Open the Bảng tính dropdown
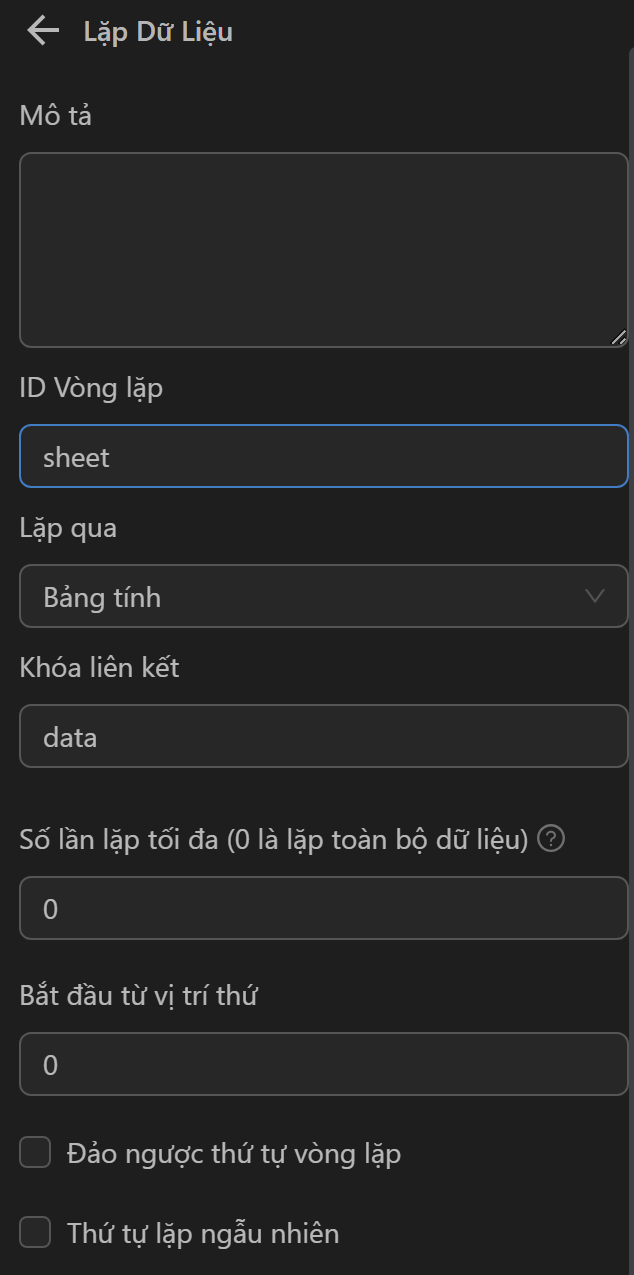The height and width of the screenshot is (1275, 634). tap(323, 598)
